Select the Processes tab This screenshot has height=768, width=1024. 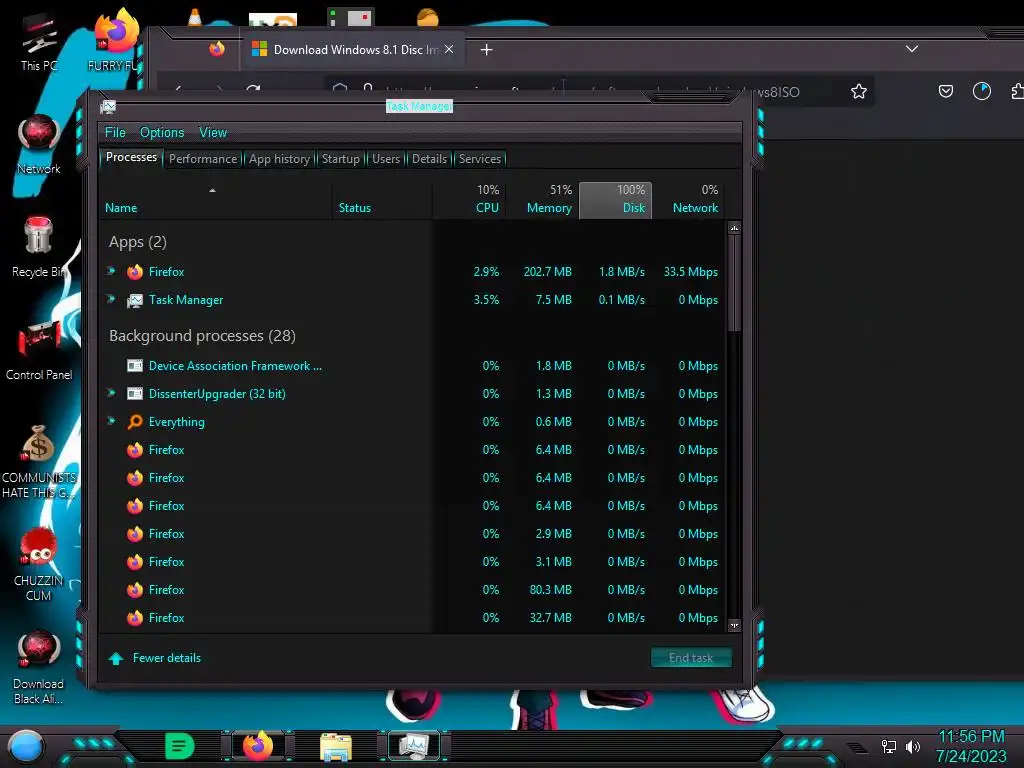click(x=131, y=157)
